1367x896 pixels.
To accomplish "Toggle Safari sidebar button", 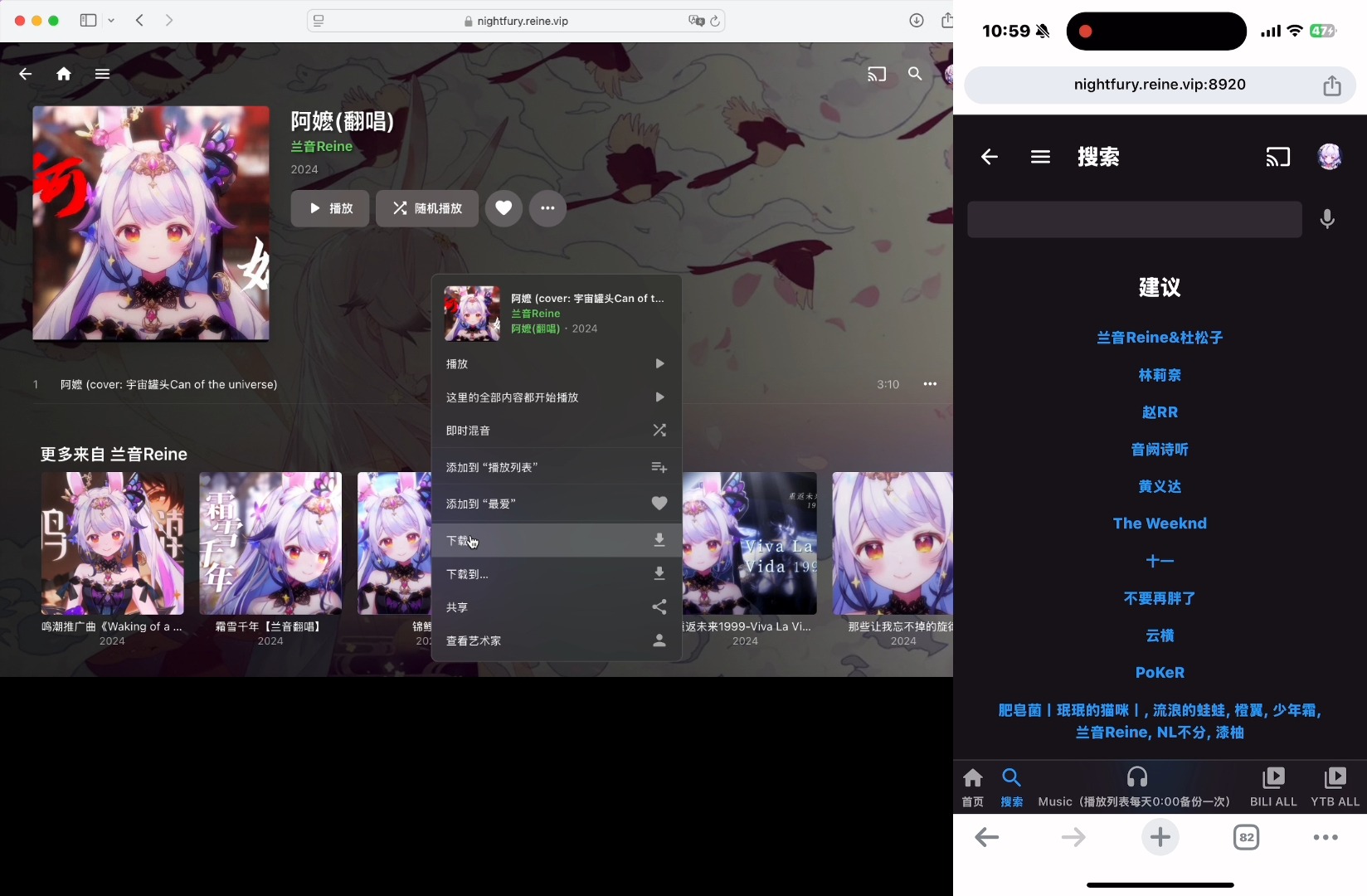I will click(88, 20).
